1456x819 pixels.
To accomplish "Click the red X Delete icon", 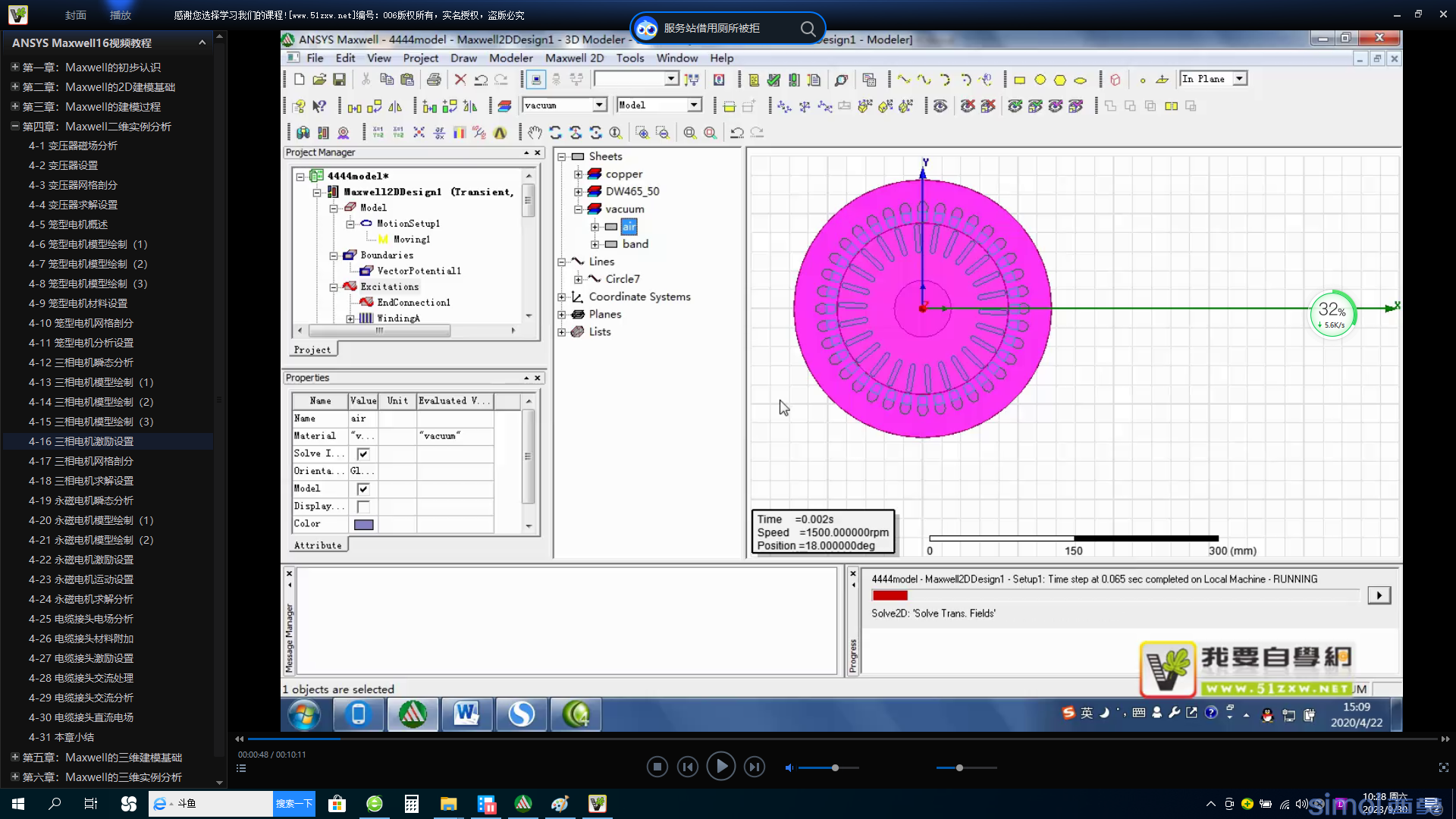I will point(460,80).
